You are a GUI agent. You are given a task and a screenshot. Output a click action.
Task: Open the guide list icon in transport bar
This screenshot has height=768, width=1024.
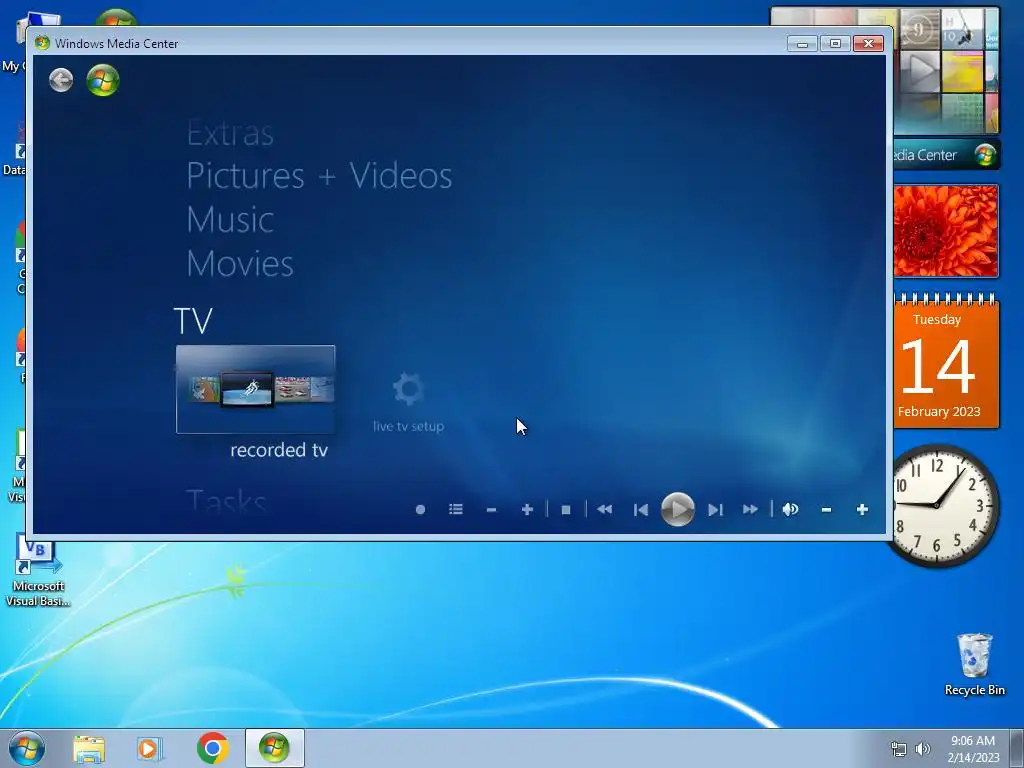(456, 509)
